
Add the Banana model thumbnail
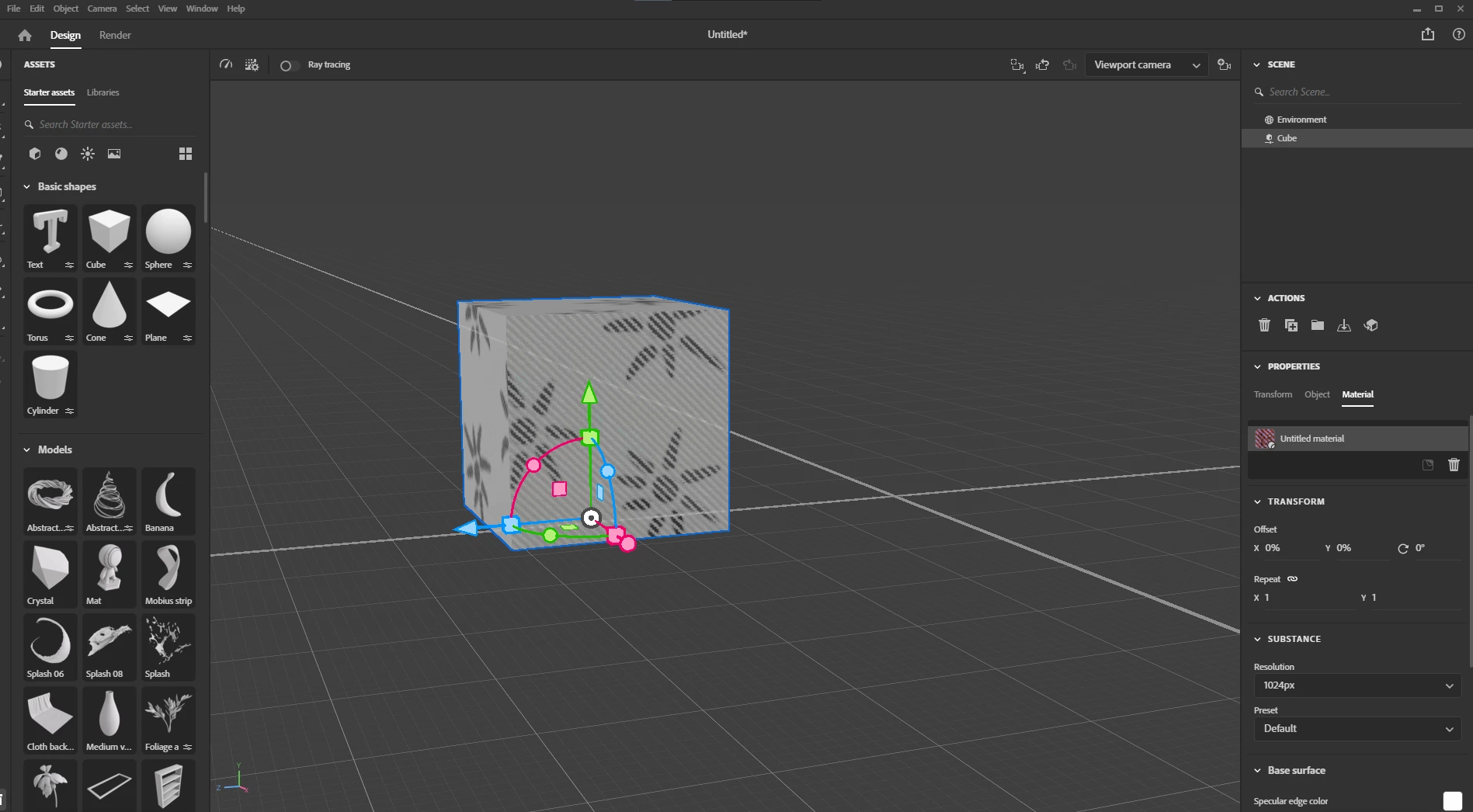click(x=168, y=501)
